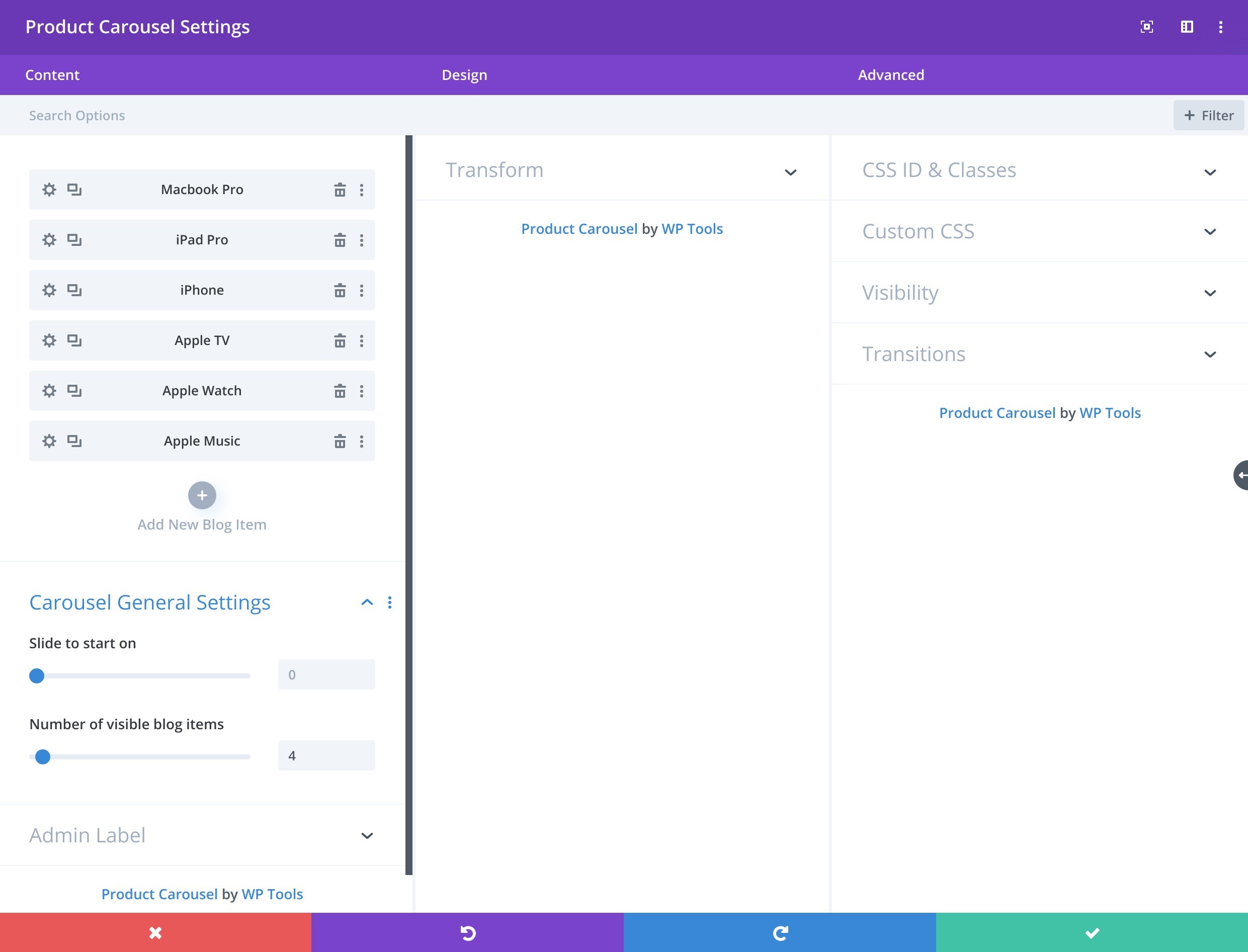Focus the visible blog items value field
The width and height of the screenshot is (1248, 952).
(x=326, y=755)
